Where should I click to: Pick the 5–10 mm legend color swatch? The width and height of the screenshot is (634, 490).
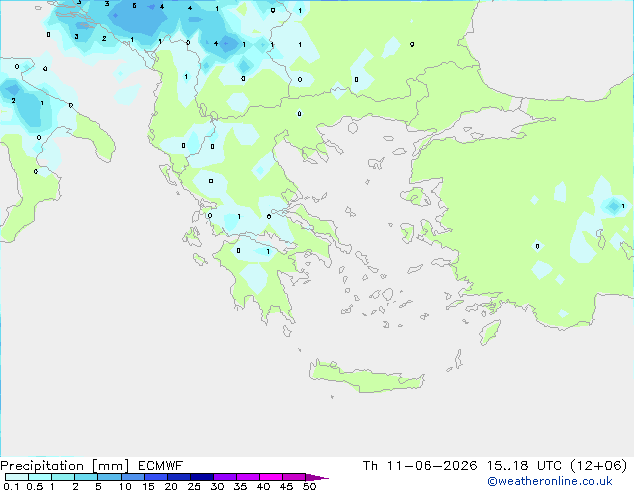tap(109, 477)
